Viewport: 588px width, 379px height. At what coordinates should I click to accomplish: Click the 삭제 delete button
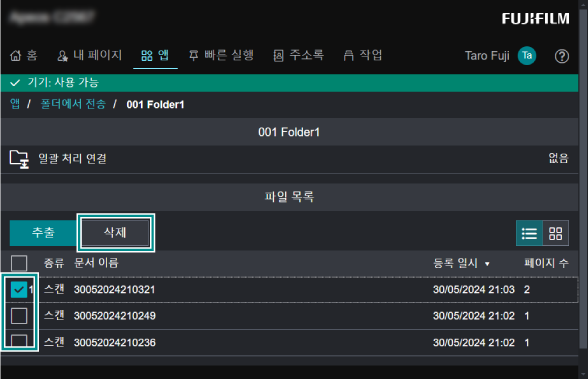116,232
